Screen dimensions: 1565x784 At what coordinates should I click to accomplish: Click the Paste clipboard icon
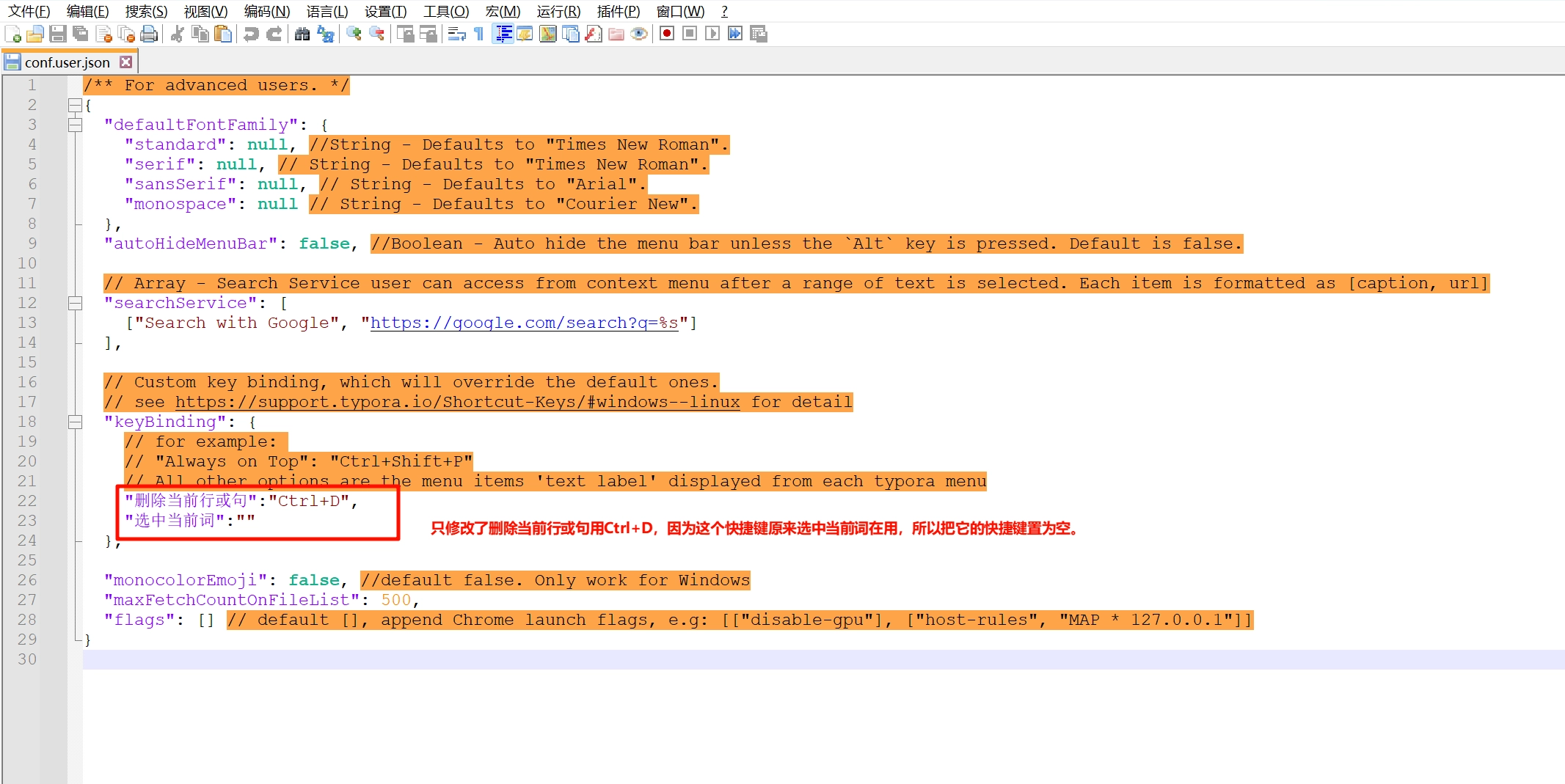pos(222,34)
